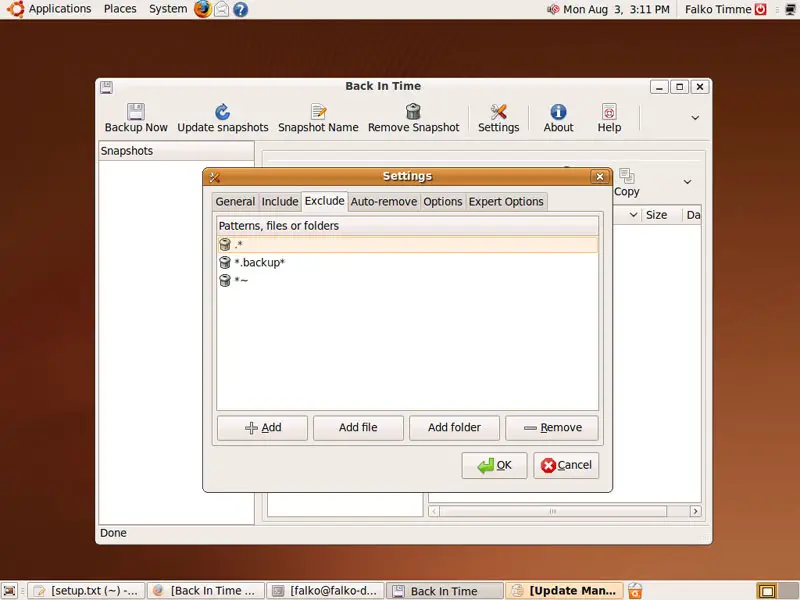Open the About info icon
This screenshot has height=600, width=800.
(558, 111)
